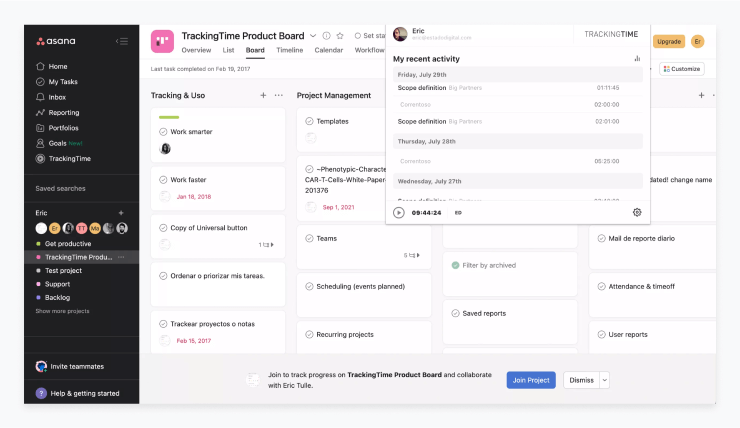Viewport: 740px width, 428px height.
Task: Click the Upgrade button
Action: (x=669, y=42)
